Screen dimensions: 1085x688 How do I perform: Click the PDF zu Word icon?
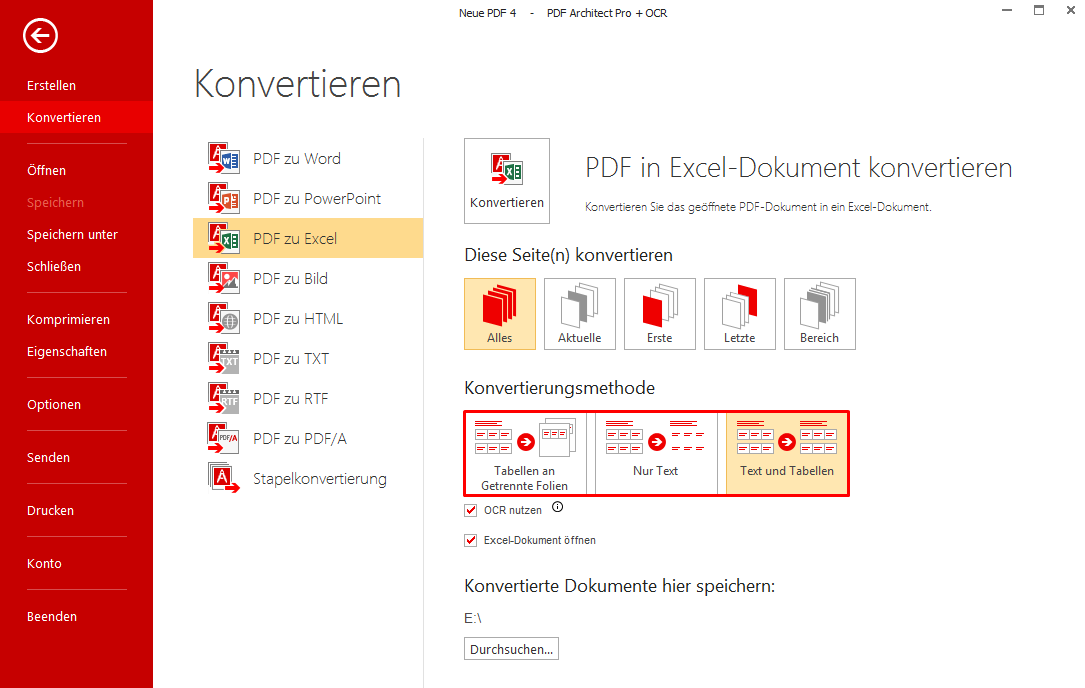coord(224,159)
